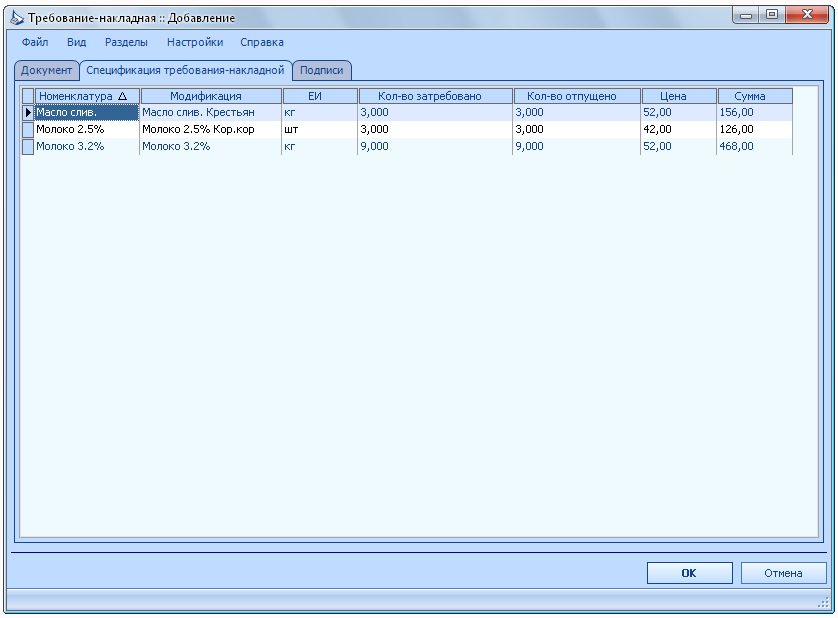Click the Сумма column header

755,96
